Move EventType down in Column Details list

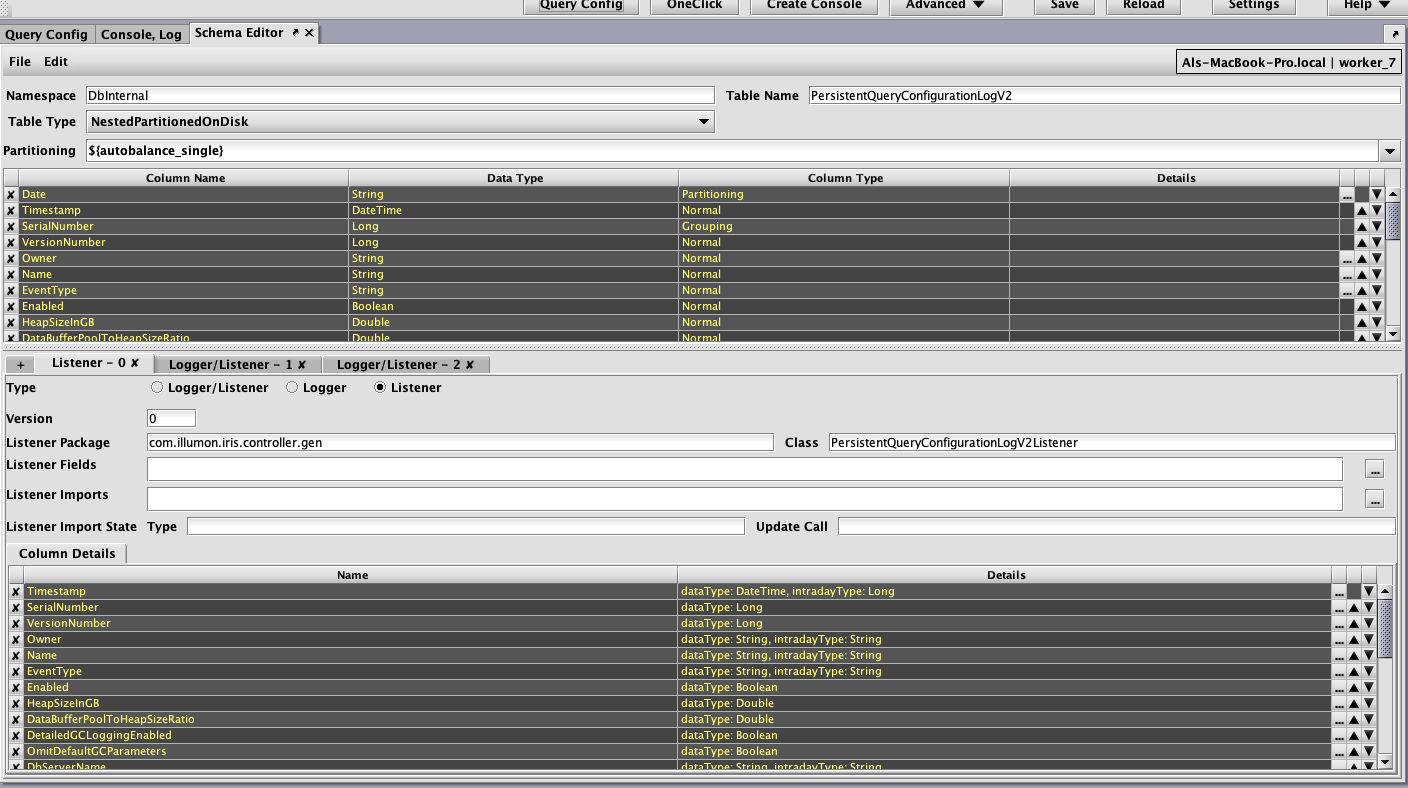[1369, 672]
